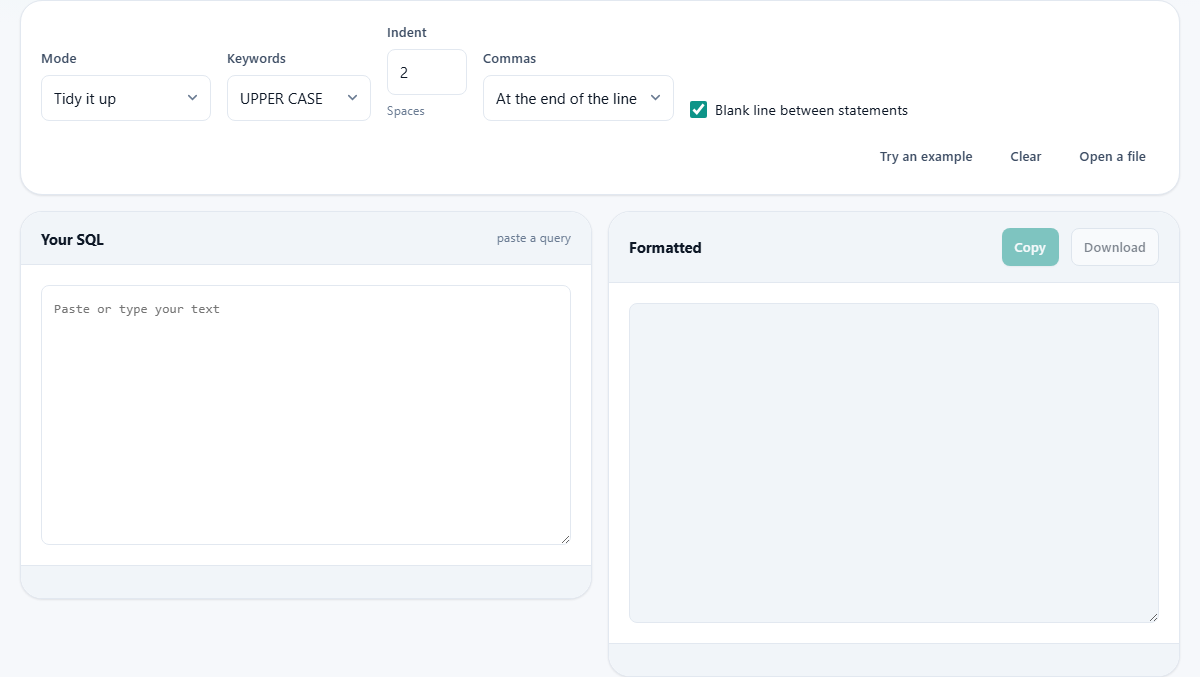Click the Copy button

point(1030,247)
